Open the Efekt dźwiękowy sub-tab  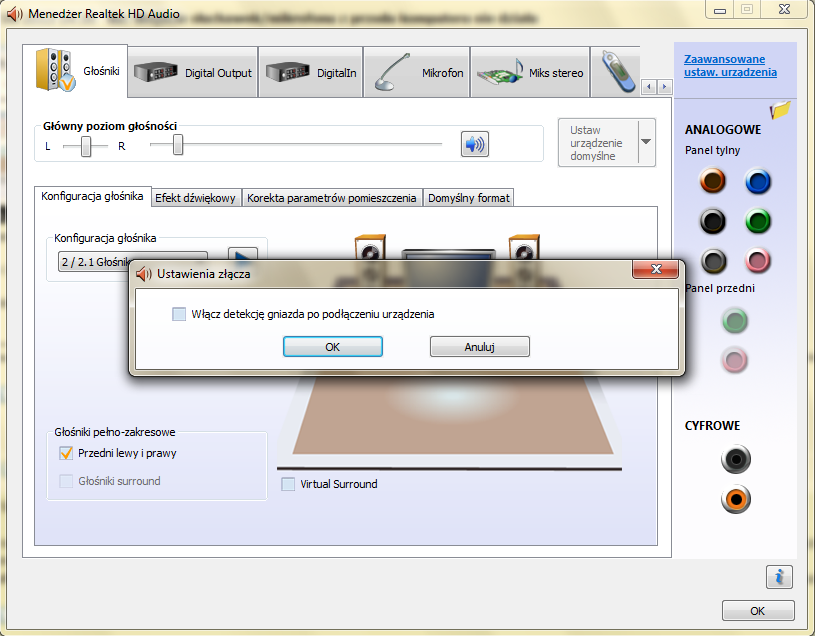(x=195, y=198)
